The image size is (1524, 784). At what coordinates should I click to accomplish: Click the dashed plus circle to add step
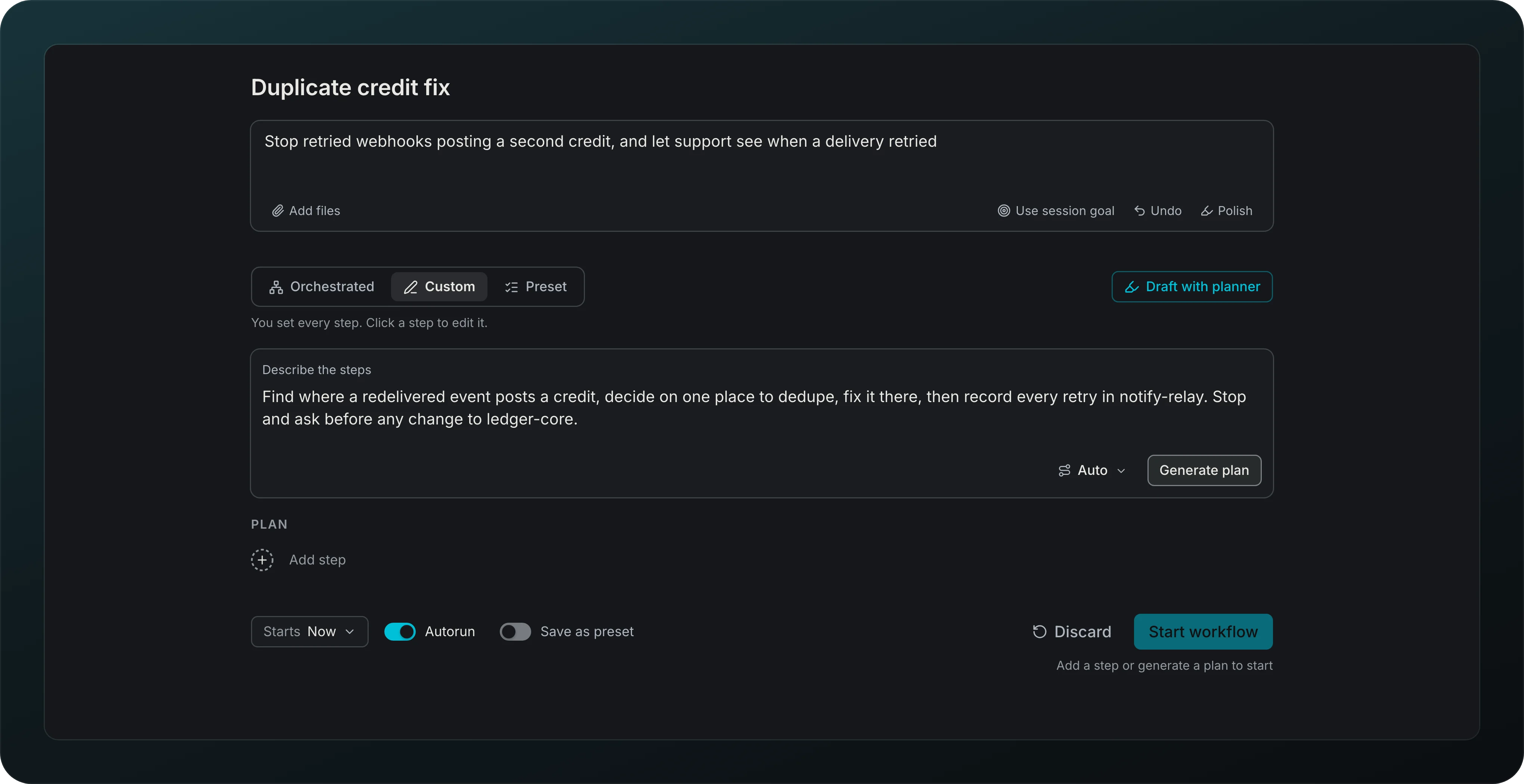point(262,560)
